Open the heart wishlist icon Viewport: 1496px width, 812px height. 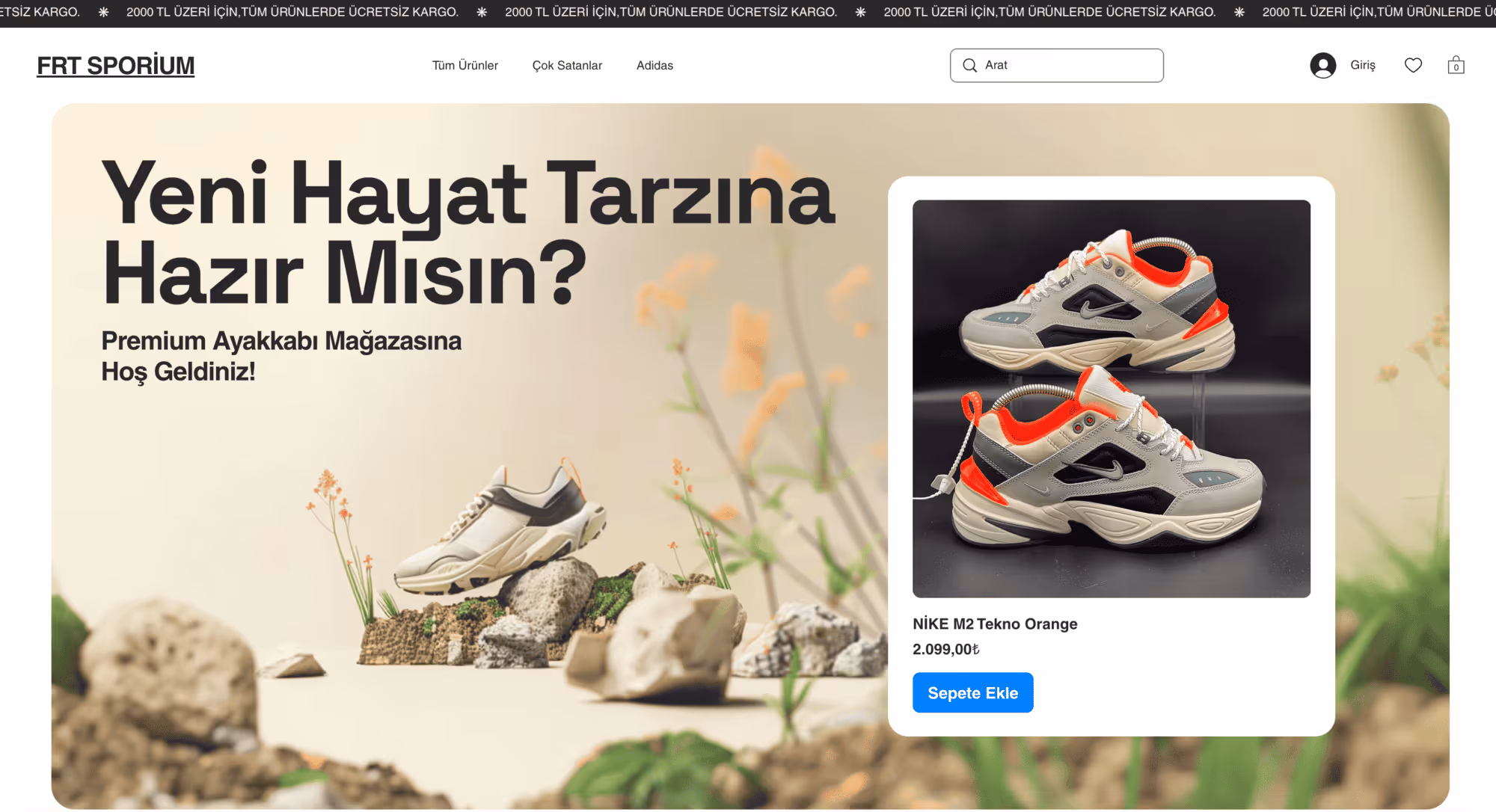pos(1413,65)
